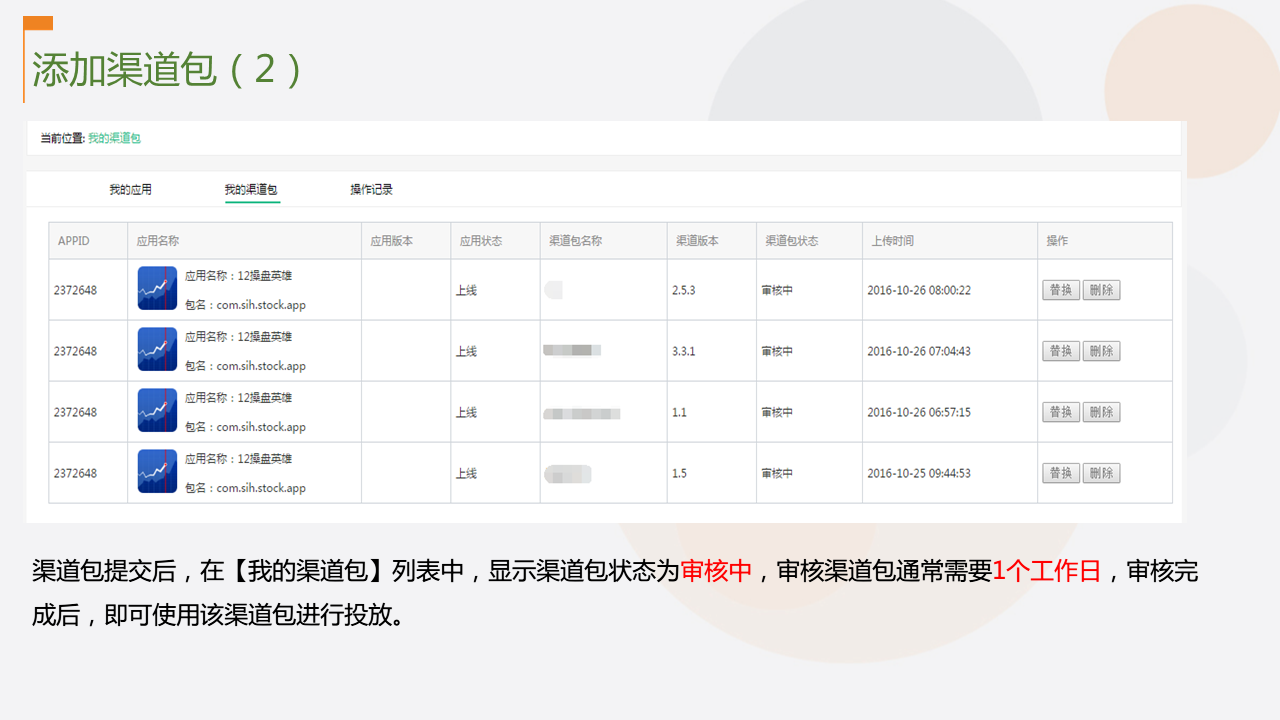Click 上线 app status in the 3.3.1 row
This screenshot has width=1280, height=720.
tap(466, 351)
